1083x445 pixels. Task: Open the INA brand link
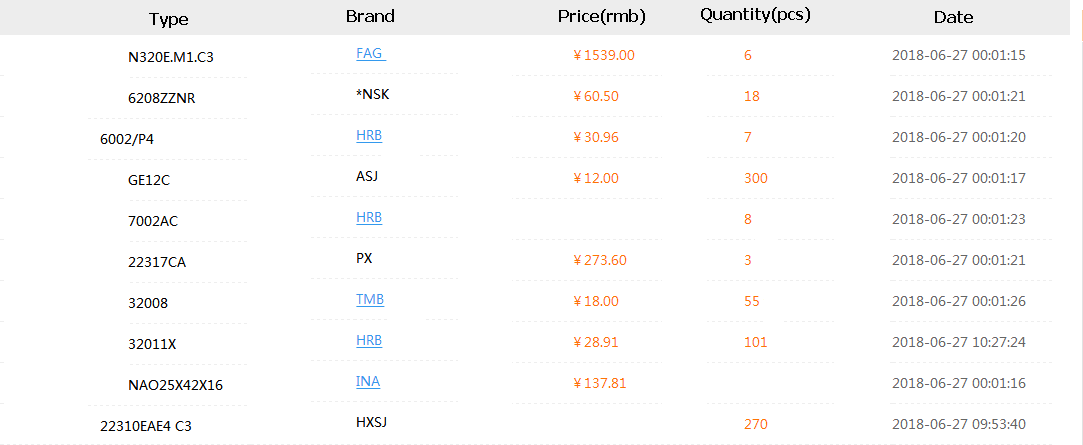[368, 381]
